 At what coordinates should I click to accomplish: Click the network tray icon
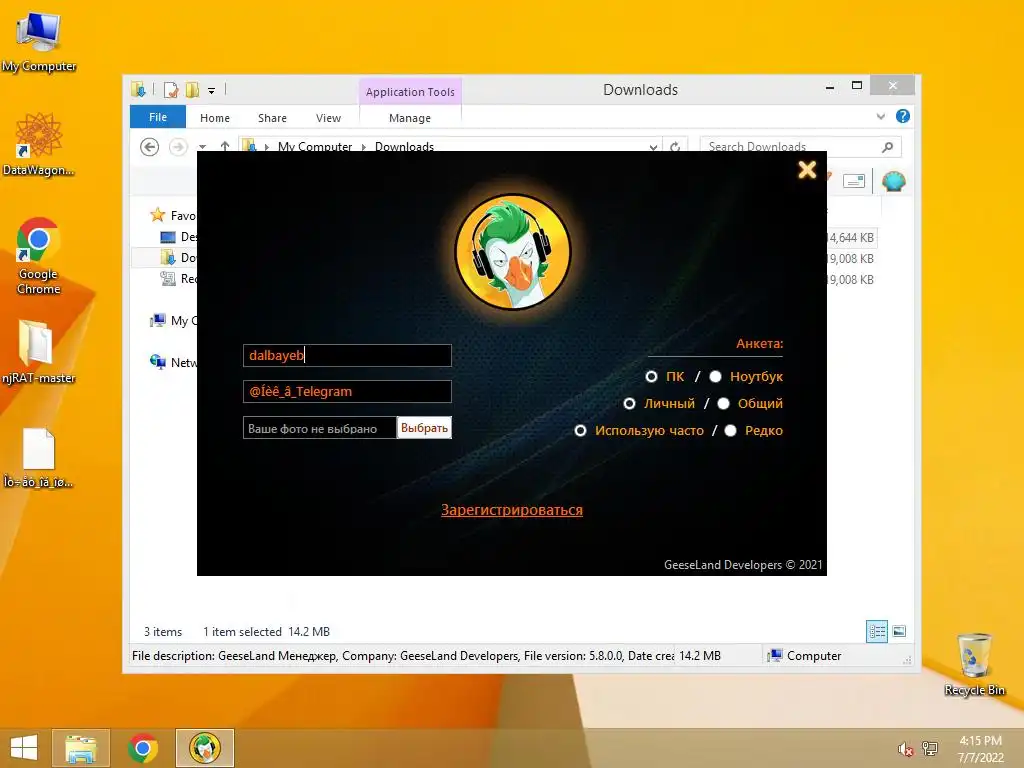pyautogui.click(x=929, y=748)
